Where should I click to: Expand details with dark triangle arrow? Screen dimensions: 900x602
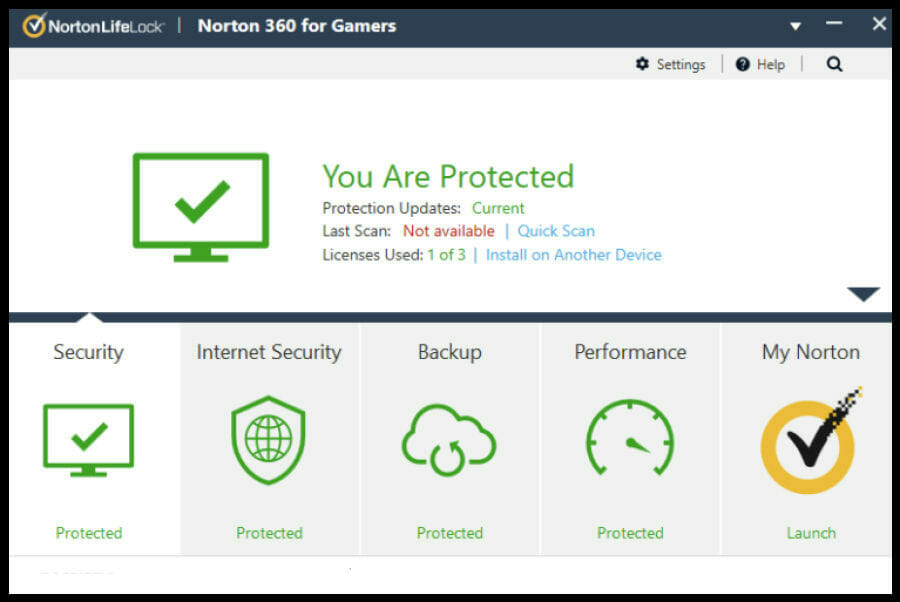point(863,294)
